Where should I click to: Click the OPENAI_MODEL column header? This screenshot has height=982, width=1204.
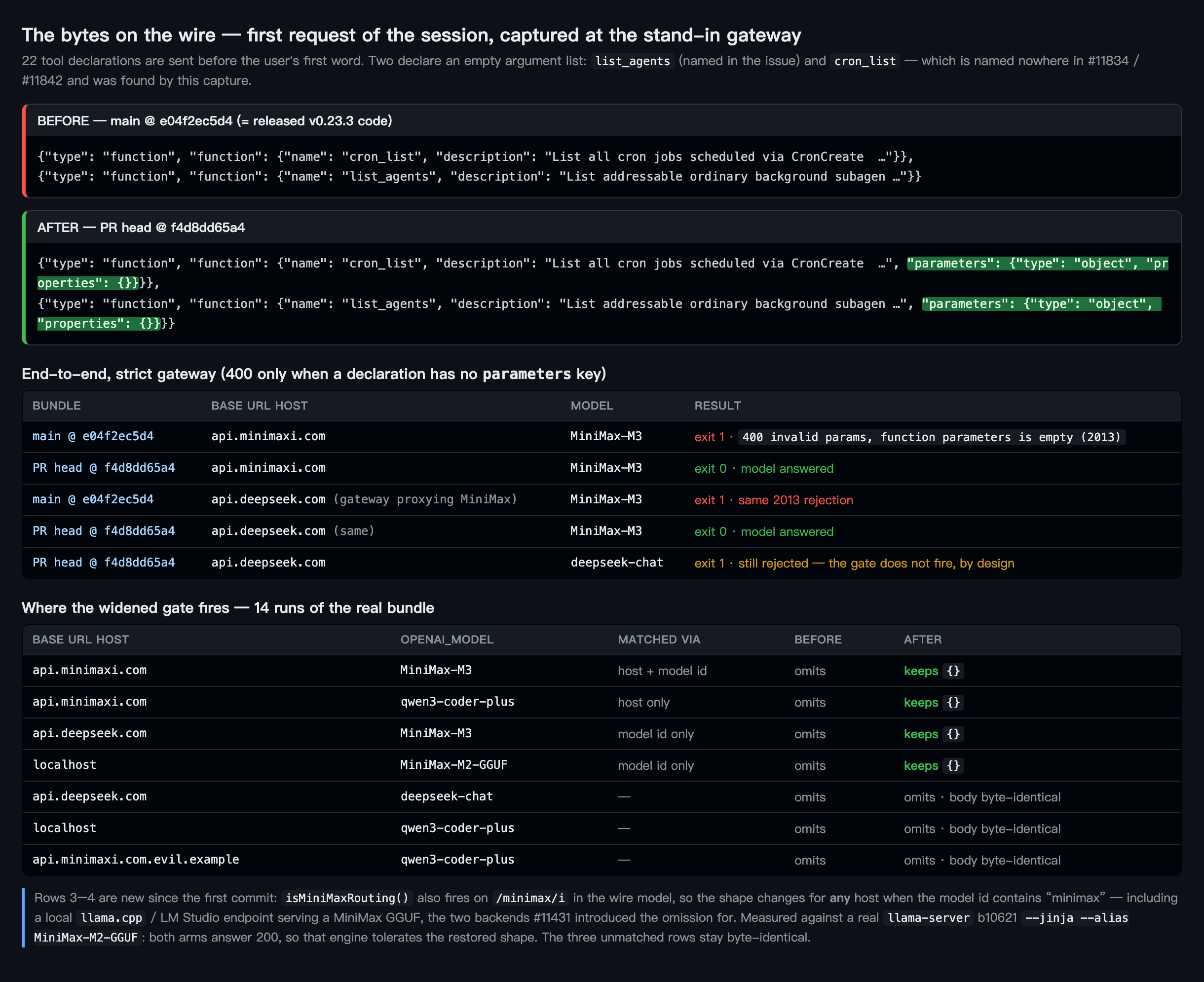[447, 639]
